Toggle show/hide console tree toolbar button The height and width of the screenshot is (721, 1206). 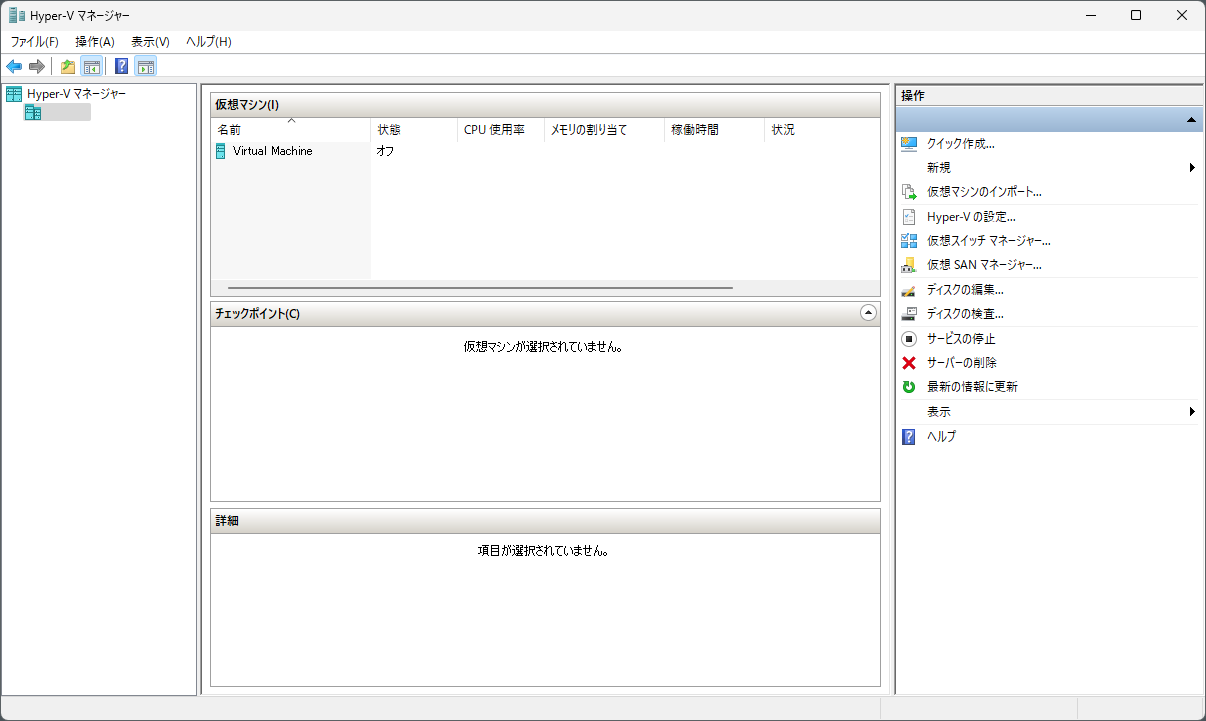[91, 67]
